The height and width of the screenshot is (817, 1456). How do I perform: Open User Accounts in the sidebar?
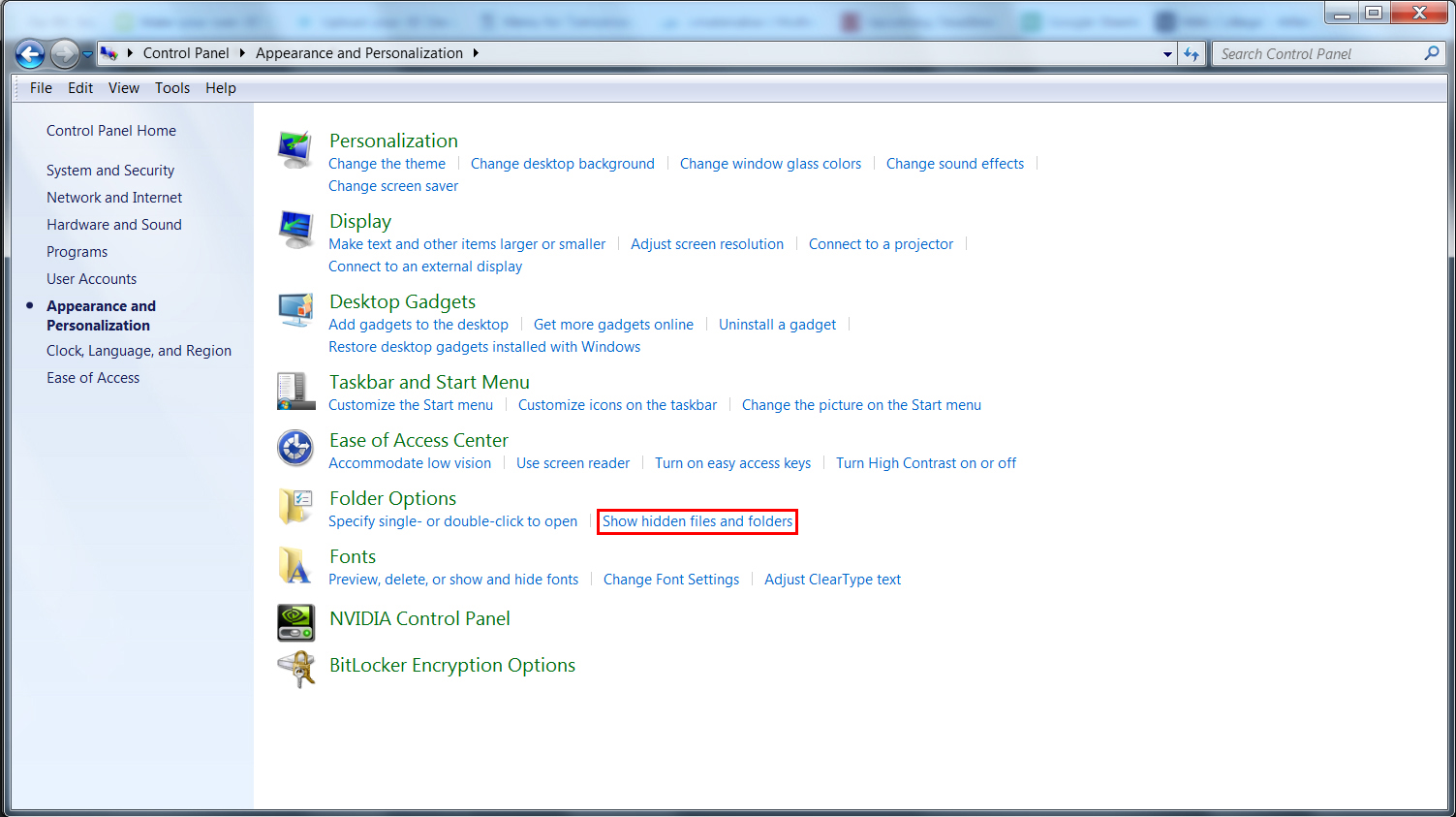tap(92, 279)
